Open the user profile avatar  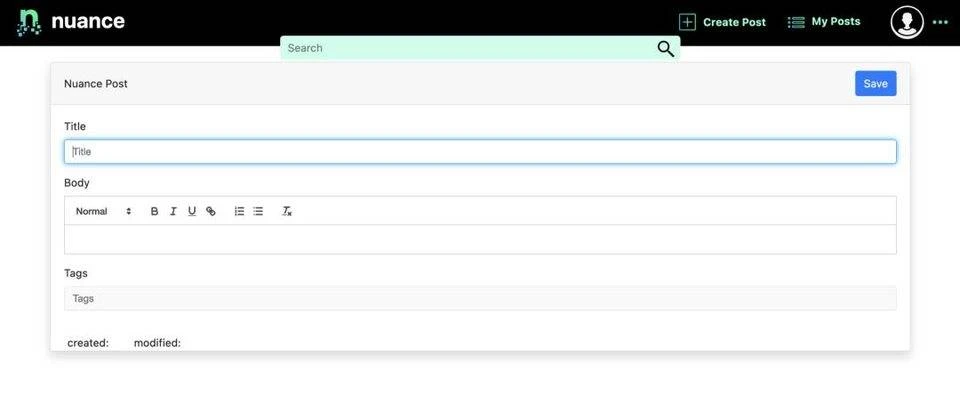pyautogui.click(x=907, y=22)
